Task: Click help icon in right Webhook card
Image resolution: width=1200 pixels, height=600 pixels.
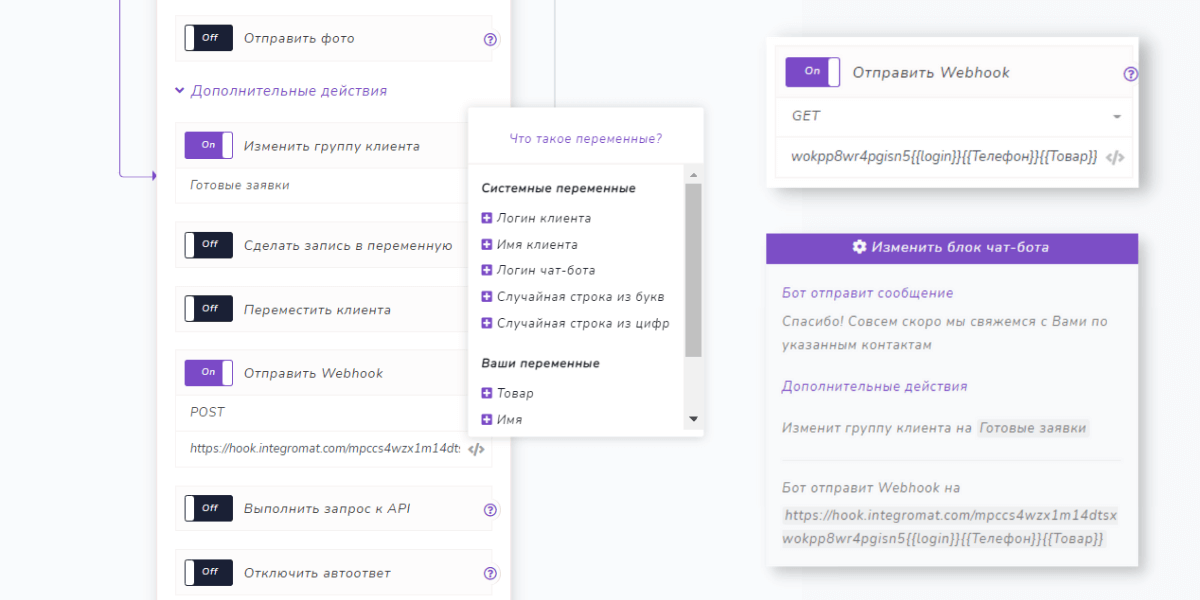Action: (1131, 74)
